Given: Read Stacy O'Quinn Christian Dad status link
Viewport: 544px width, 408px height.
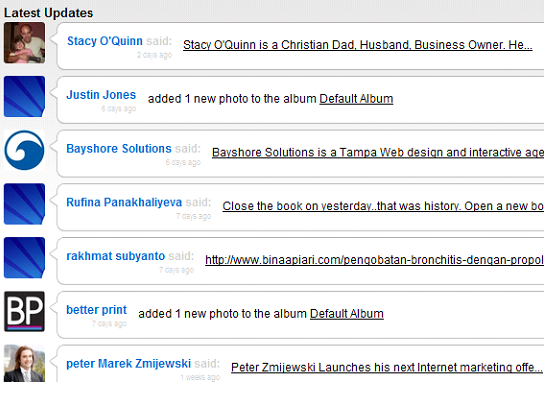Looking at the screenshot, I should 358,45.
